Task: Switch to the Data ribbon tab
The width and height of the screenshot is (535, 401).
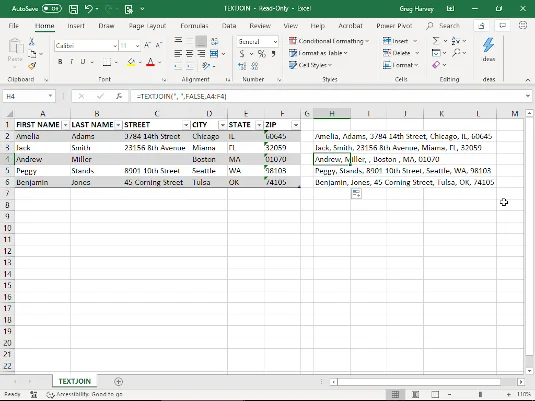Action: click(x=229, y=26)
